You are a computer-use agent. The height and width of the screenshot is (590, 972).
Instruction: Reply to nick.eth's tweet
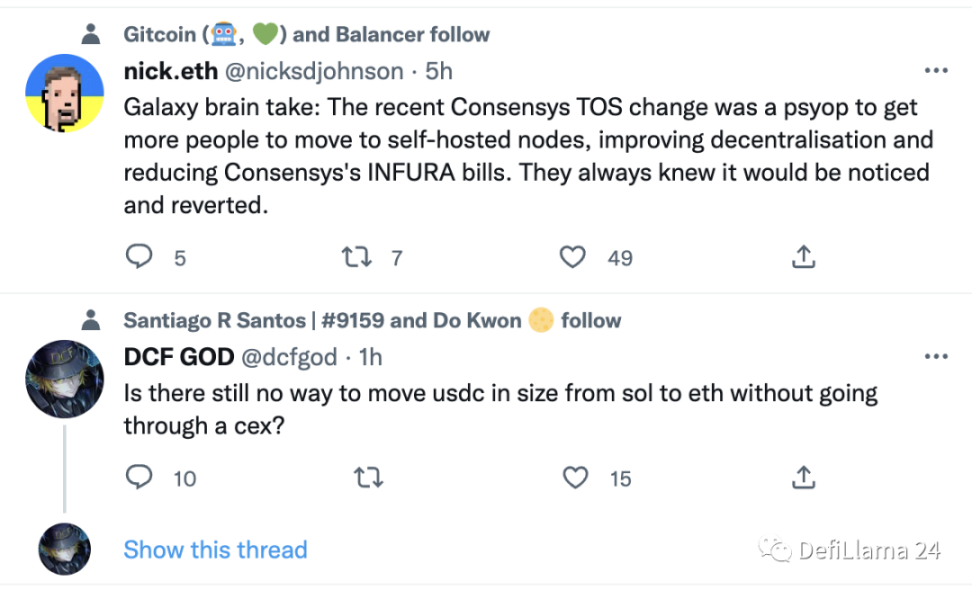[138, 258]
